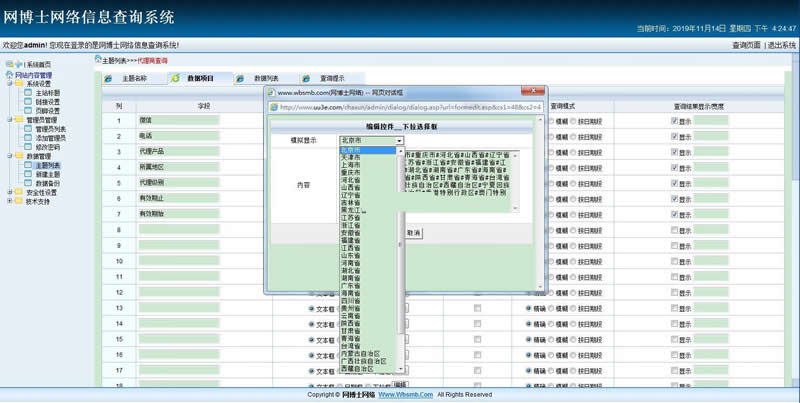This screenshot has width=800, height=403.
Task: Click the 技术支持 folder icon
Action: (19, 202)
